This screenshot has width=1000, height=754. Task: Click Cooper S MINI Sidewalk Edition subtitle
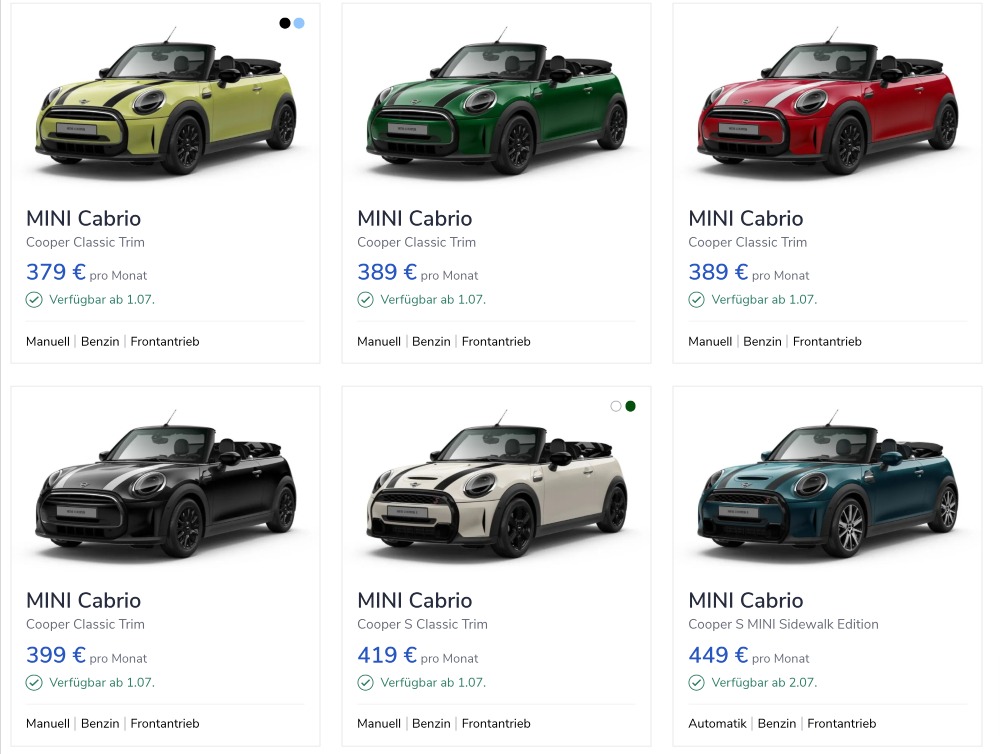tap(783, 625)
